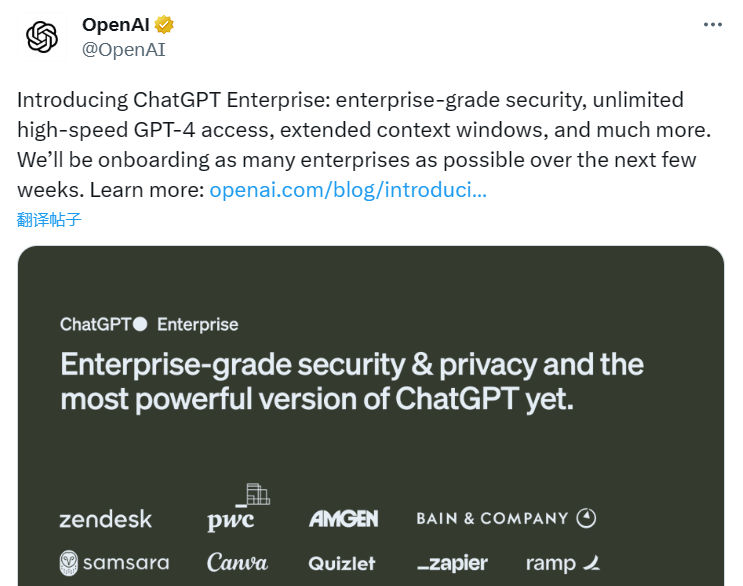743x586 pixels.
Task: Click the Zendesk logo in the image
Action: click(106, 519)
